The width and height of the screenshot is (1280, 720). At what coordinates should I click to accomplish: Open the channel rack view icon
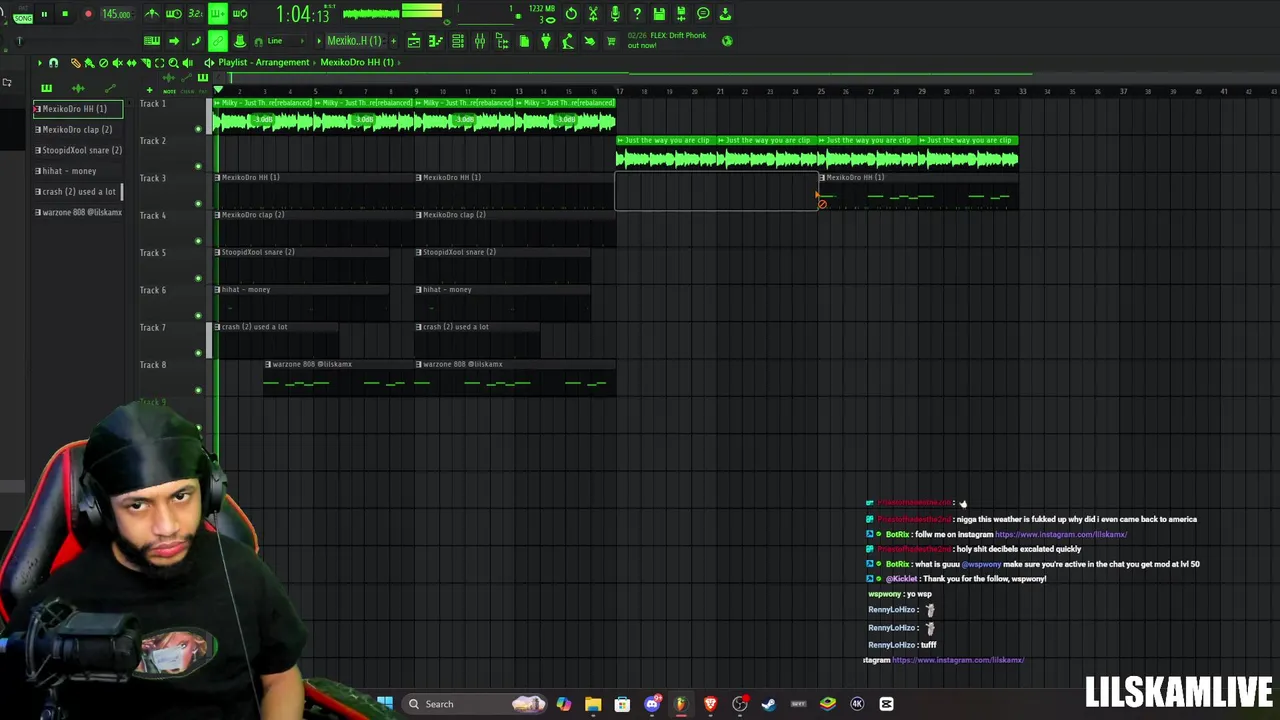point(458,41)
